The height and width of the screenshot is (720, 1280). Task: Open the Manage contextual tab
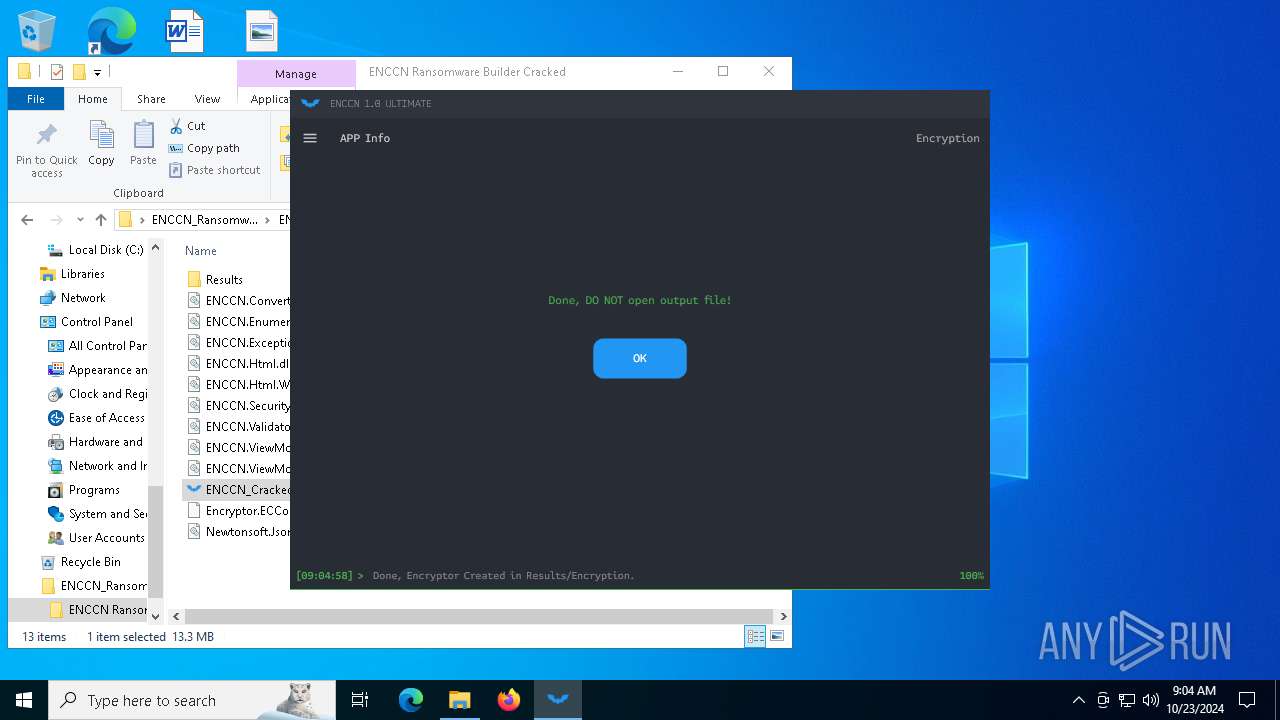tap(296, 74)
